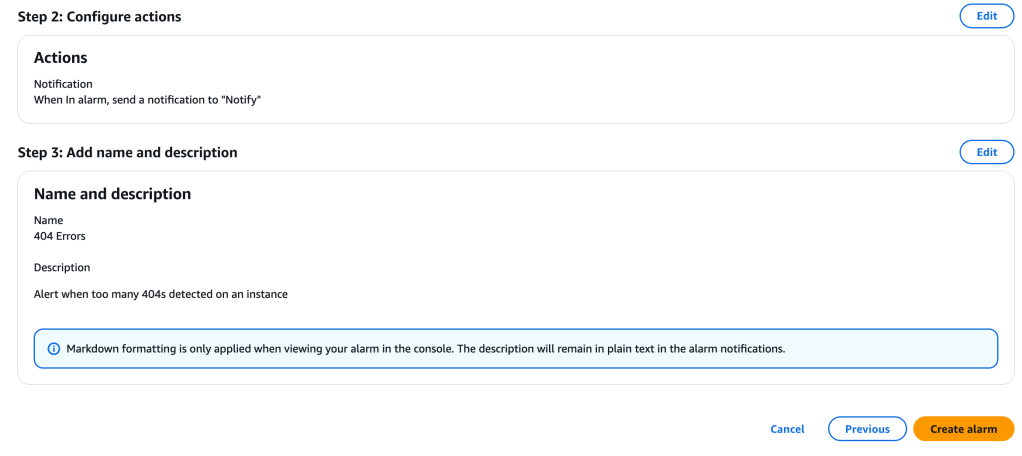Click the Description field label
The height and width of the screenshot is (456, 1022).
62,268
